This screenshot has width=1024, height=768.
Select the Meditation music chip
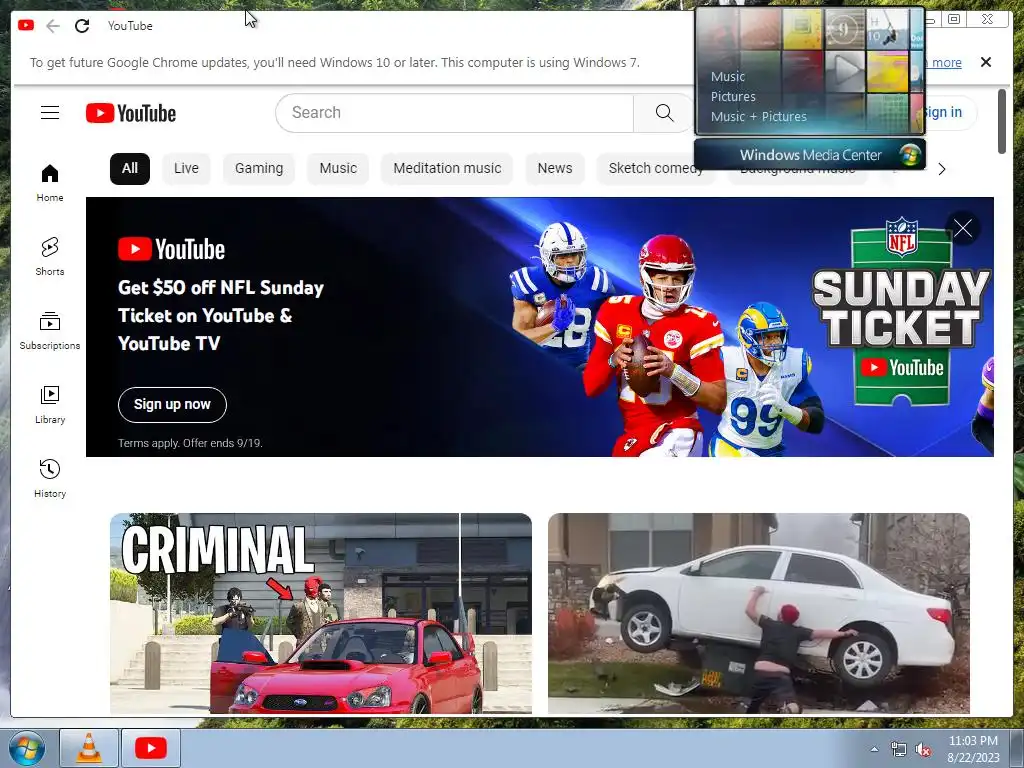447,168
